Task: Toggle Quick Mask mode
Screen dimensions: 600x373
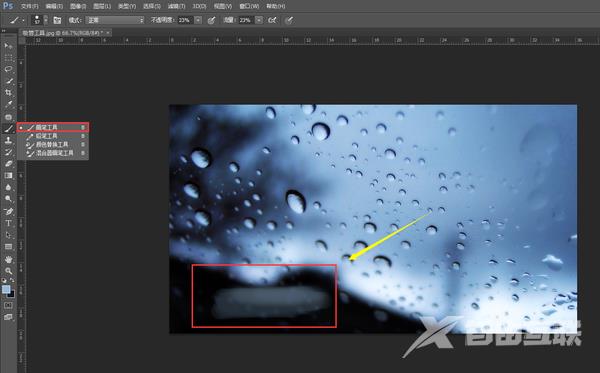Action: coord(8,305)
